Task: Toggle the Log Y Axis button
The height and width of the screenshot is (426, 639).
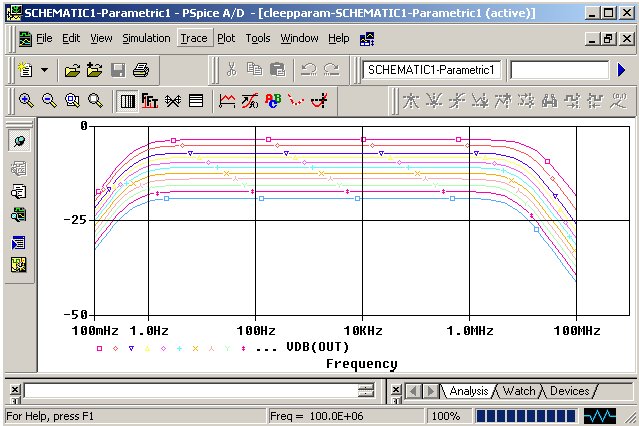Action: click(196, 101)
